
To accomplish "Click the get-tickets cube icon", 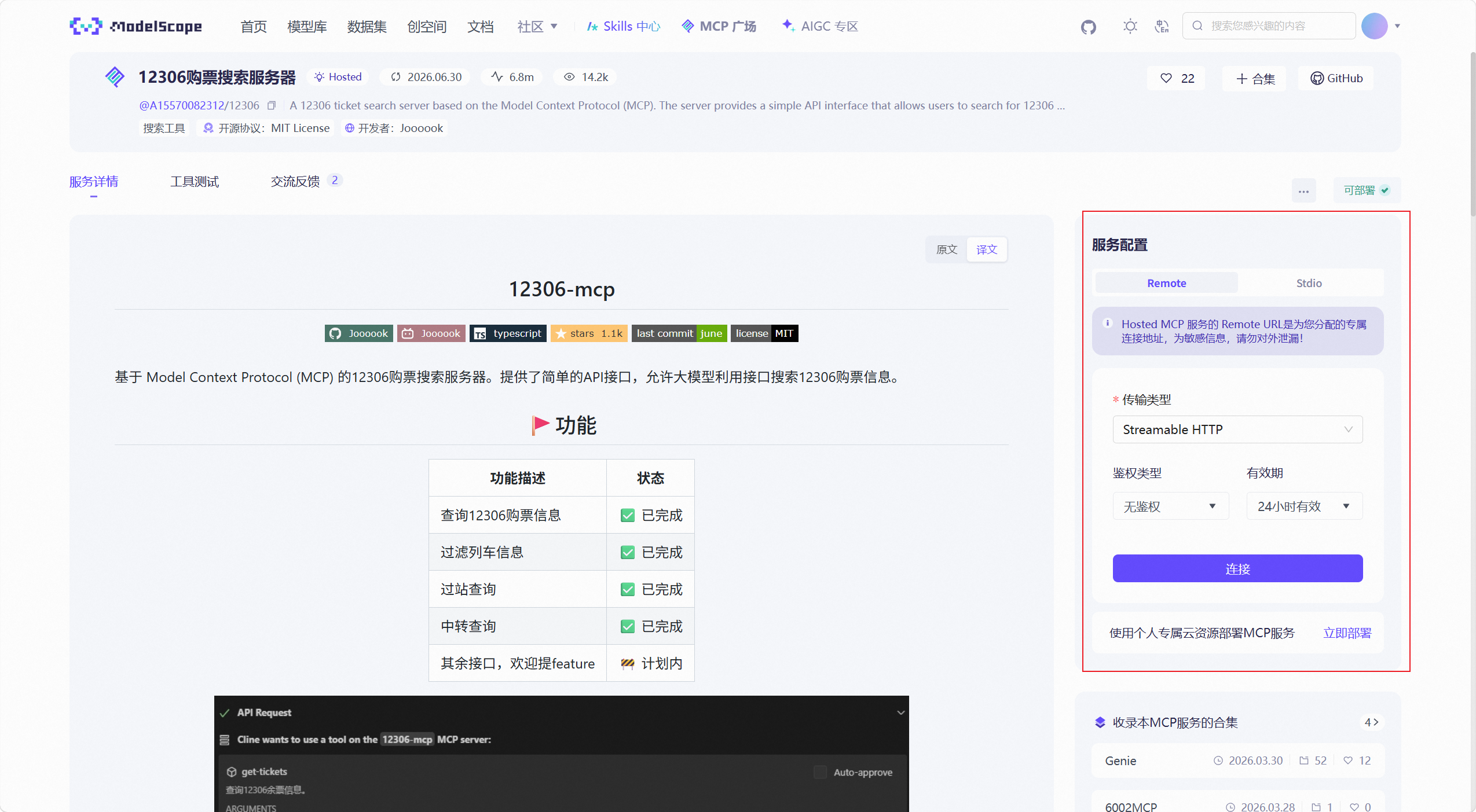I will tap(232, 771).
